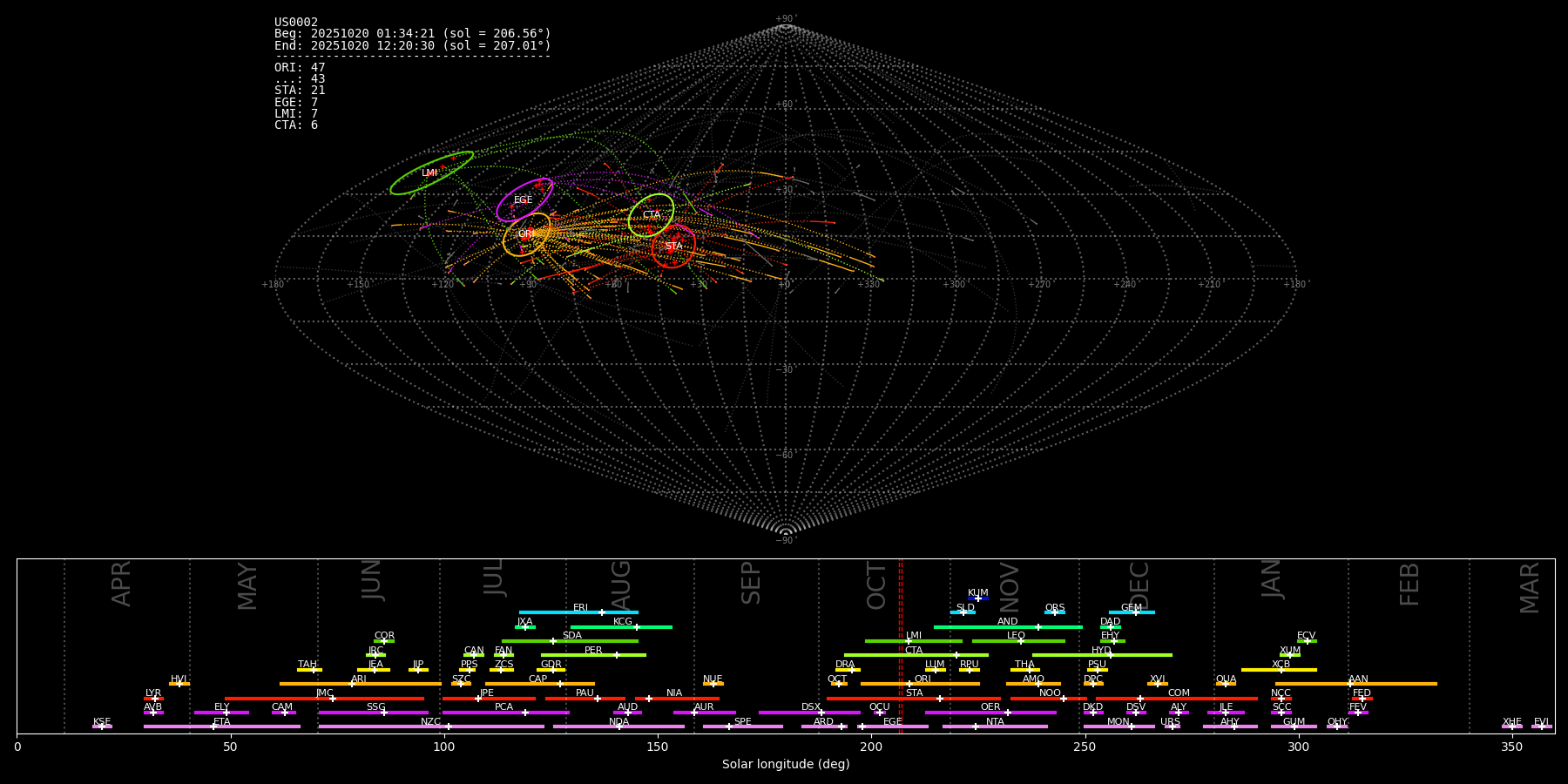Click the DRA shower bar in timeline
Viewport: 1568px width, 784px height.
point(848,670)
